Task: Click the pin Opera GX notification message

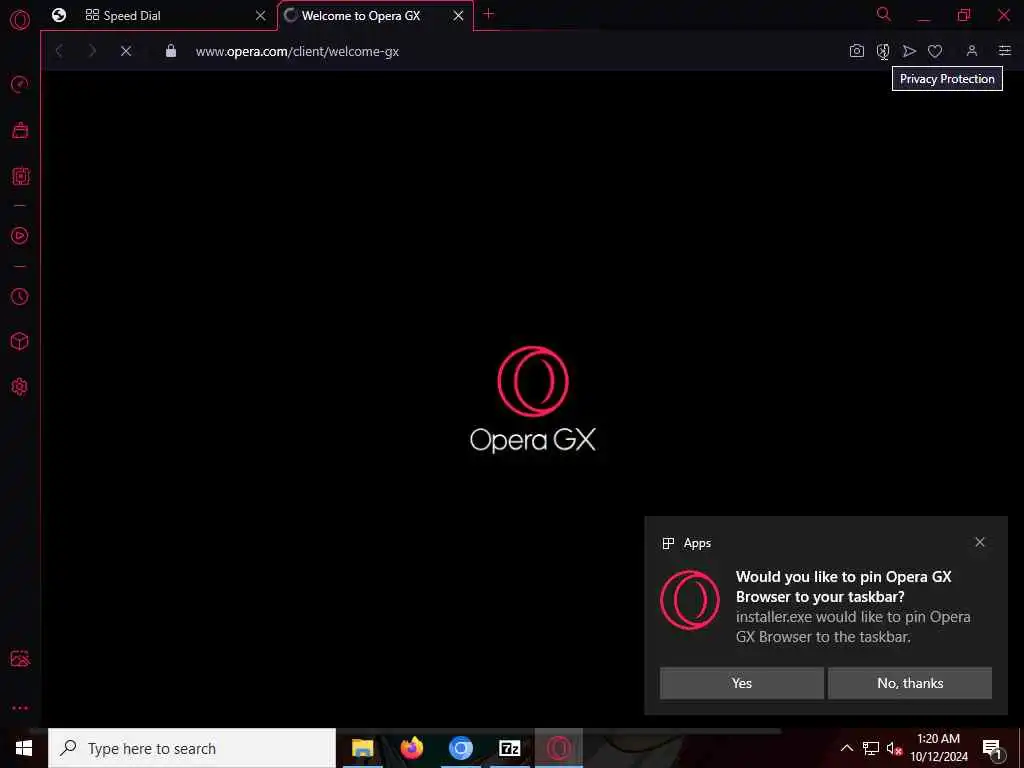Action: pos(853,607)
